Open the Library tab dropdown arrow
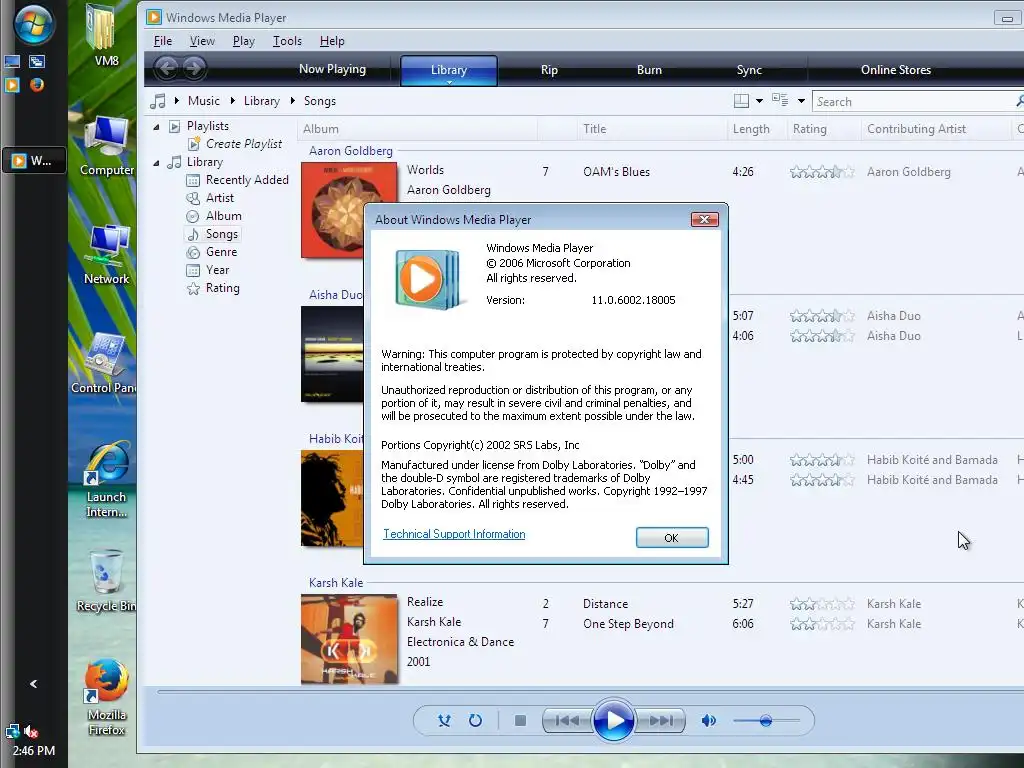1024x768 pixels. (449, 82)
